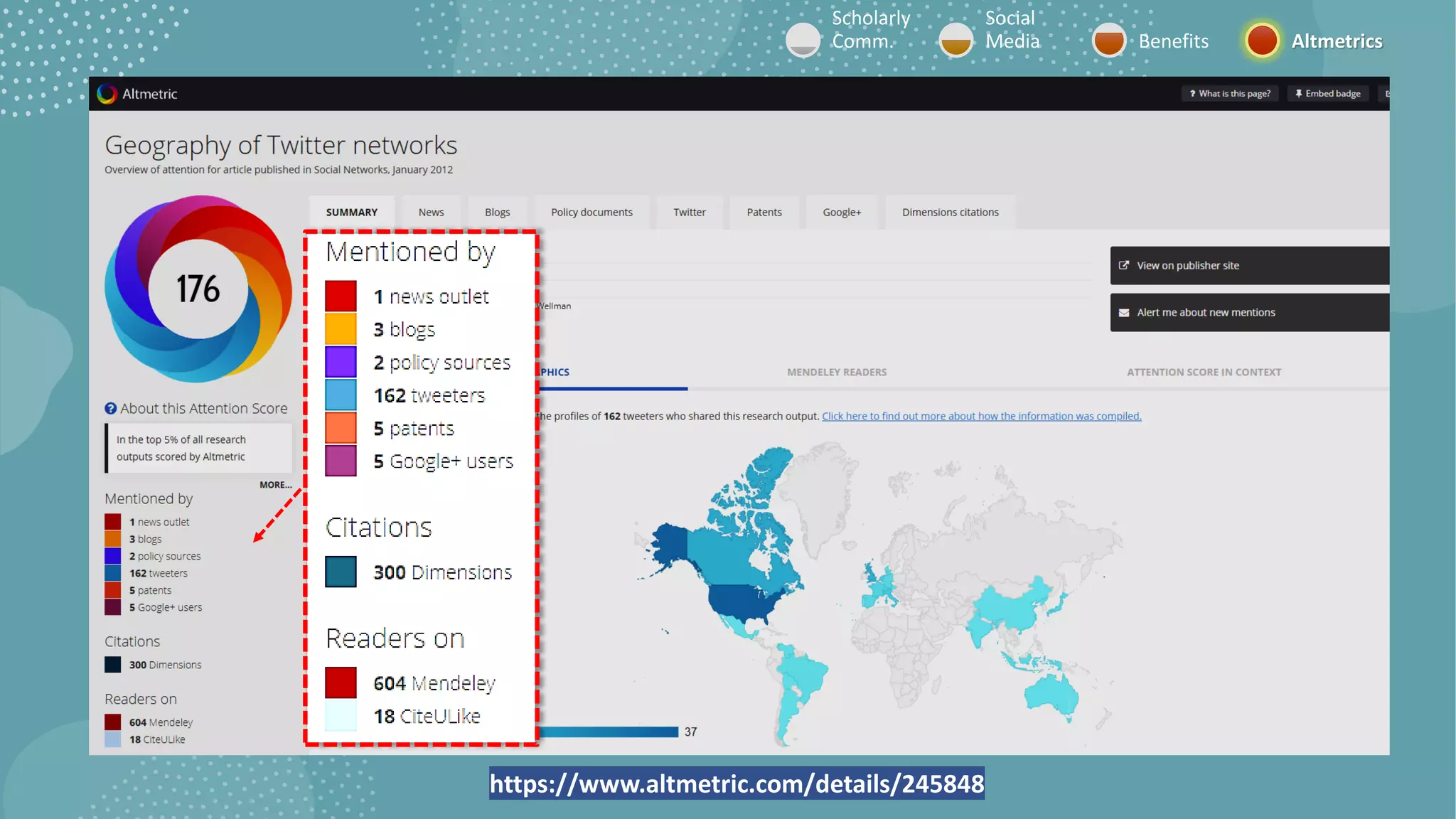
Task: Click the tweeter count bar labeled 37
Action: pyautogui.click(x=609, y=732)
